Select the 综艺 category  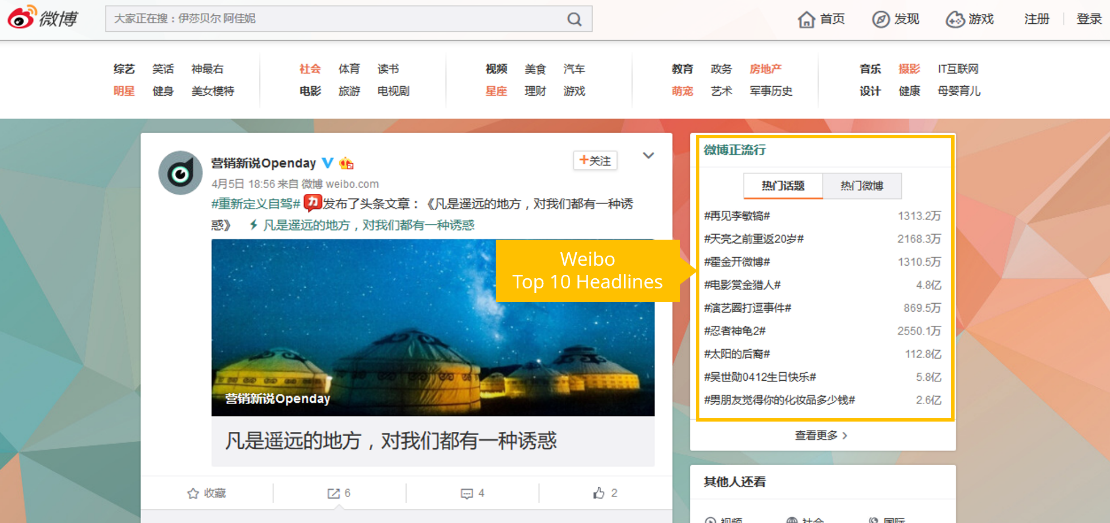click(x=124, y=69)
